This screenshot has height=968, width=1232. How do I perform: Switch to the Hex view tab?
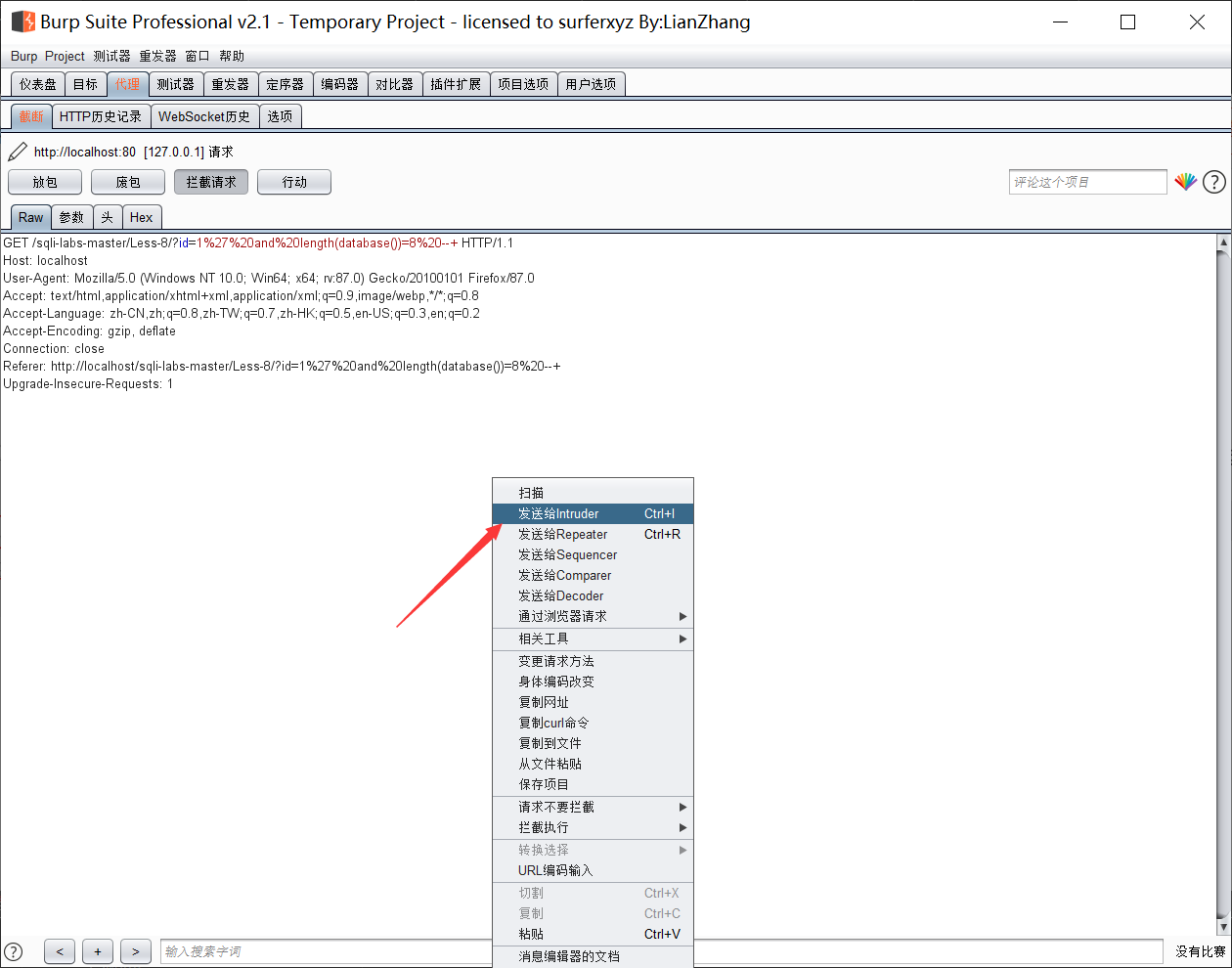142,217
